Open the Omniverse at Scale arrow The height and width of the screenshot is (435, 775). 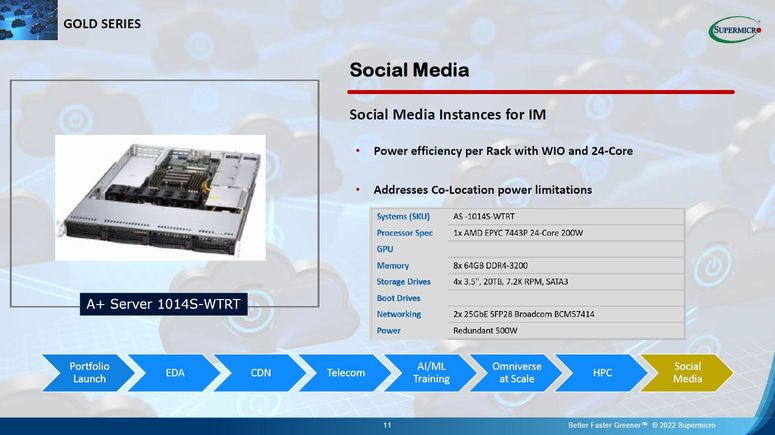click(517, 373)
